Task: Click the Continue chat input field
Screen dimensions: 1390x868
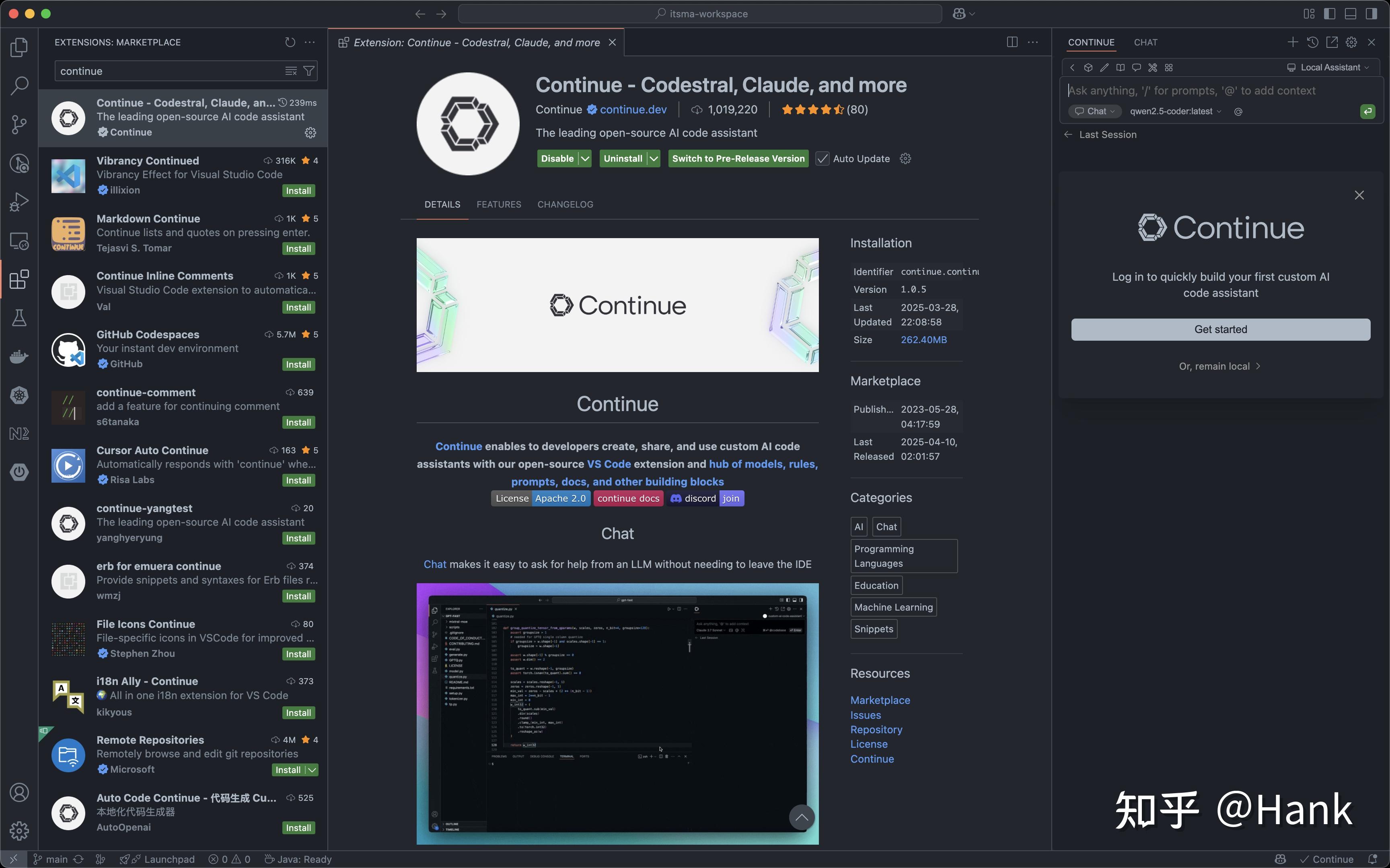Action: tap(1205, 91)
